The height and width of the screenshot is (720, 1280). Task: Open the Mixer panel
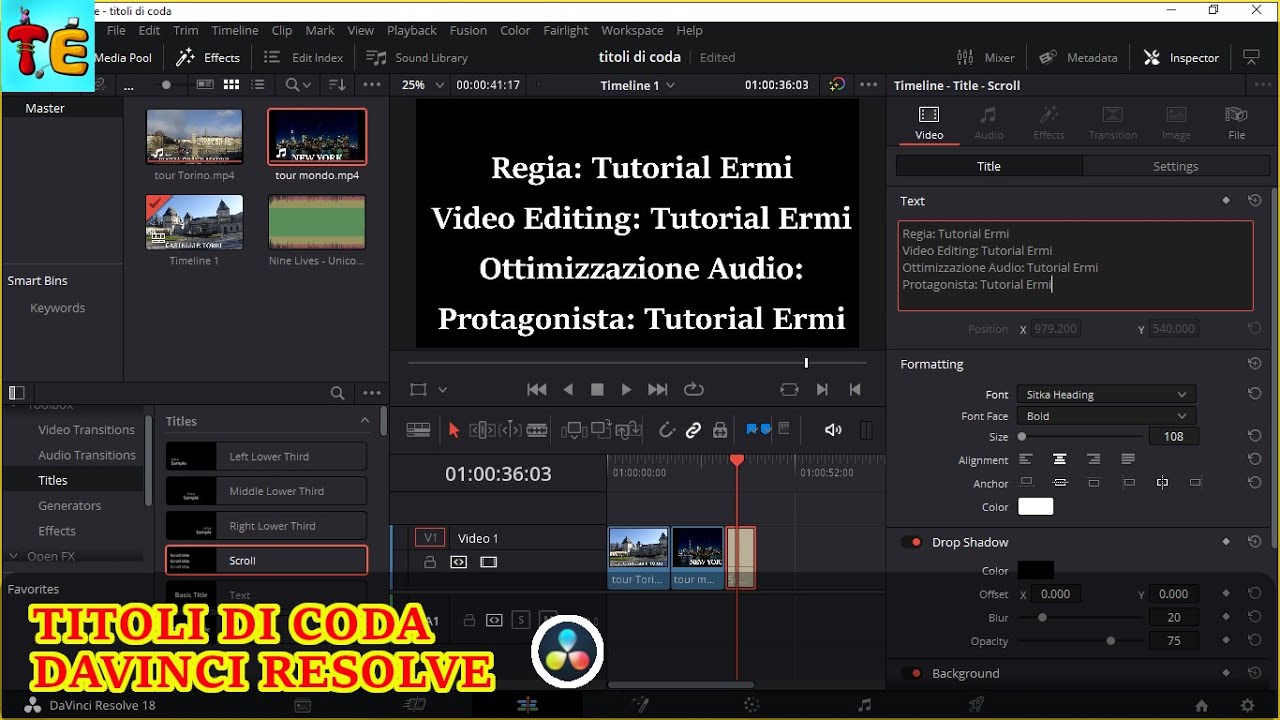985,57
